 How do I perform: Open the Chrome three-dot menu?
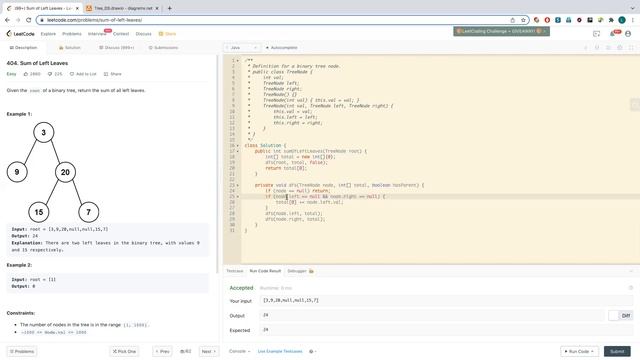point(633,20)
